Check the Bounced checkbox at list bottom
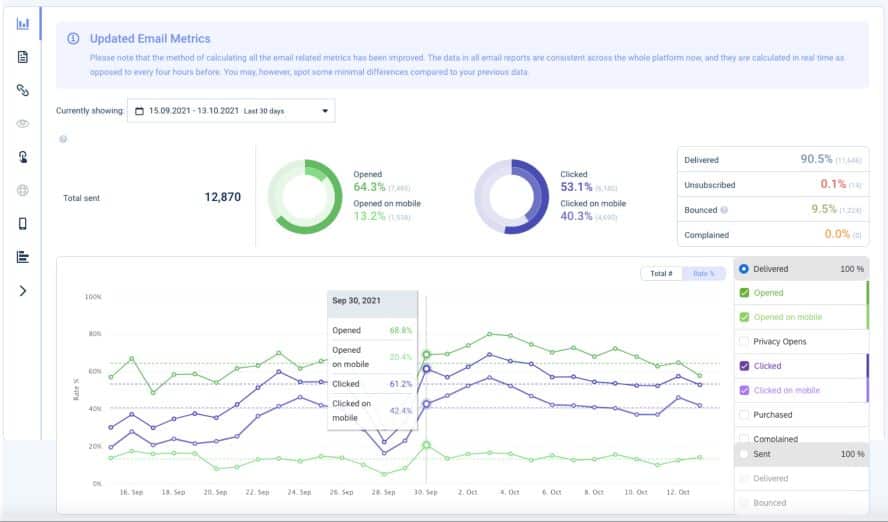888x522 pixels. pos(744,503)
